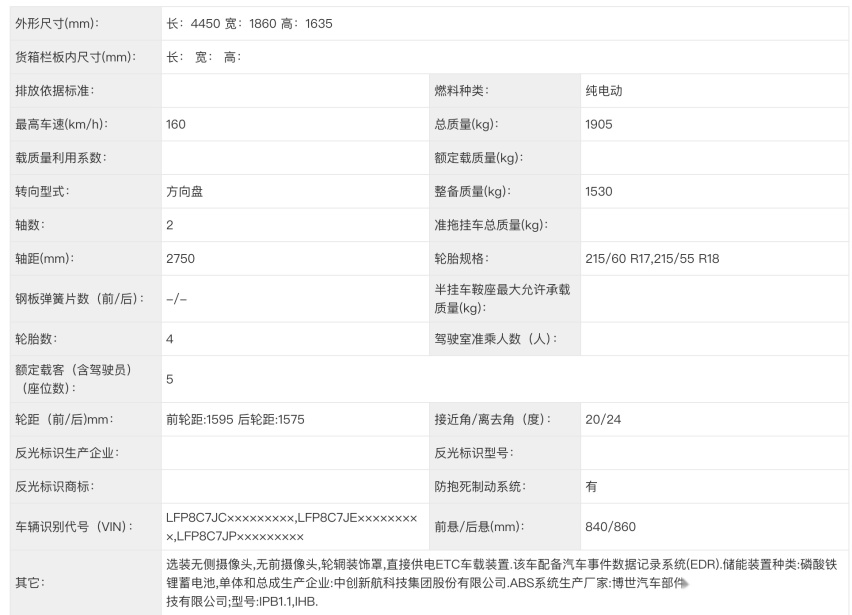Select the 其它 remarks paragraph text
This screenshot has width=852, height=615.
click(x=502, y=583)
